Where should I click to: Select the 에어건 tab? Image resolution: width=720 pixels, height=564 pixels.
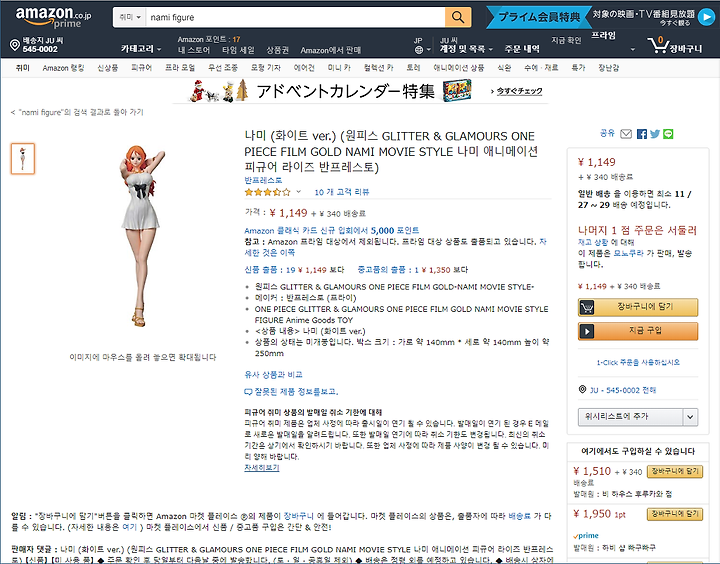coord(304,68)
